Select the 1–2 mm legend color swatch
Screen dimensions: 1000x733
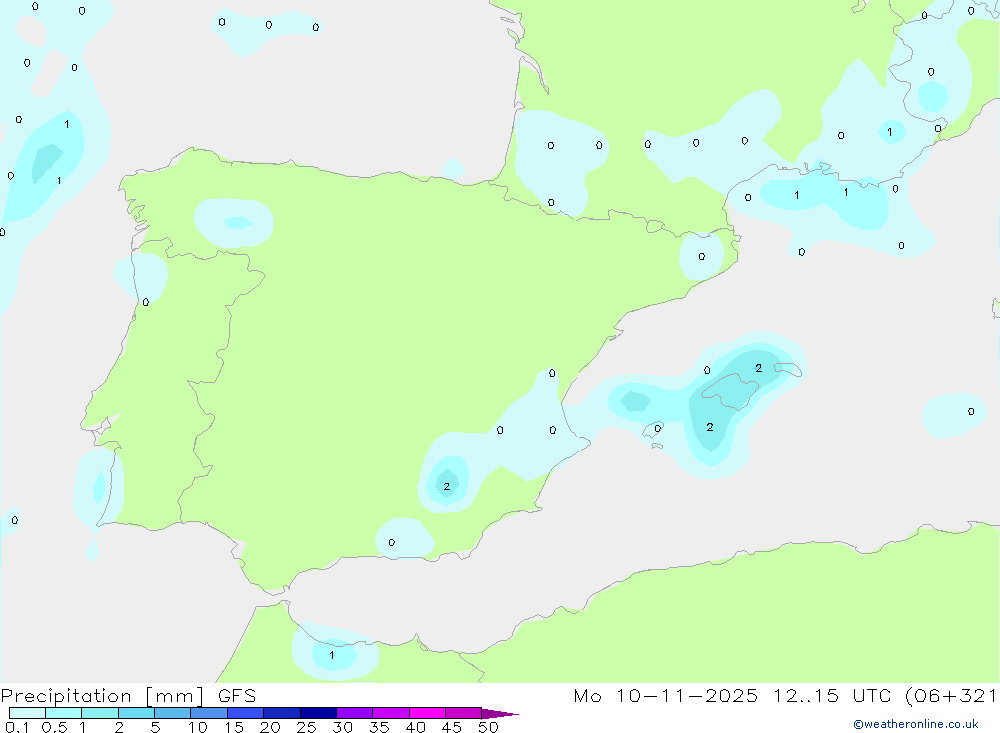99,713
